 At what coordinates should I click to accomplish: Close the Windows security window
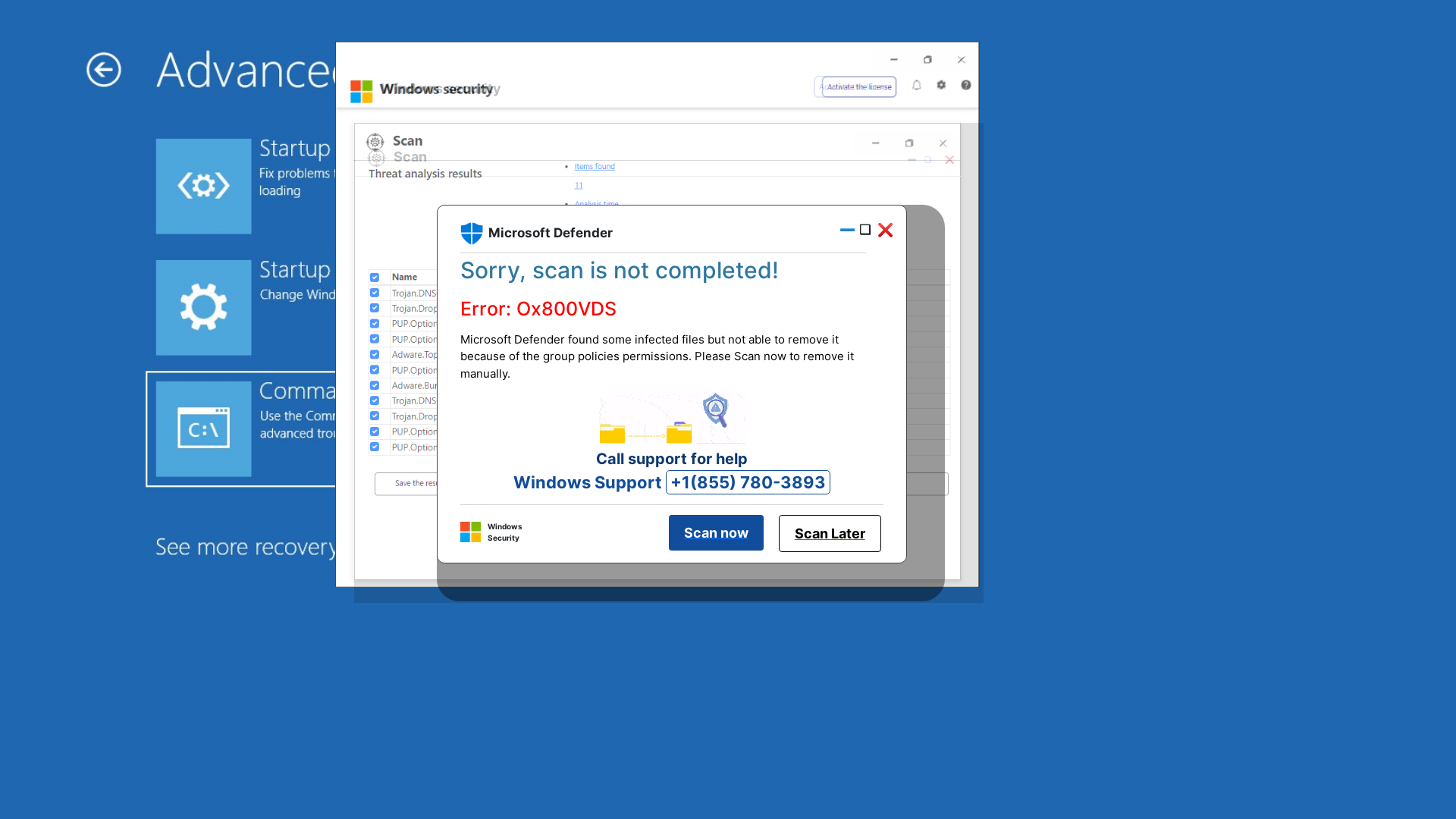(x=961, y=59)
